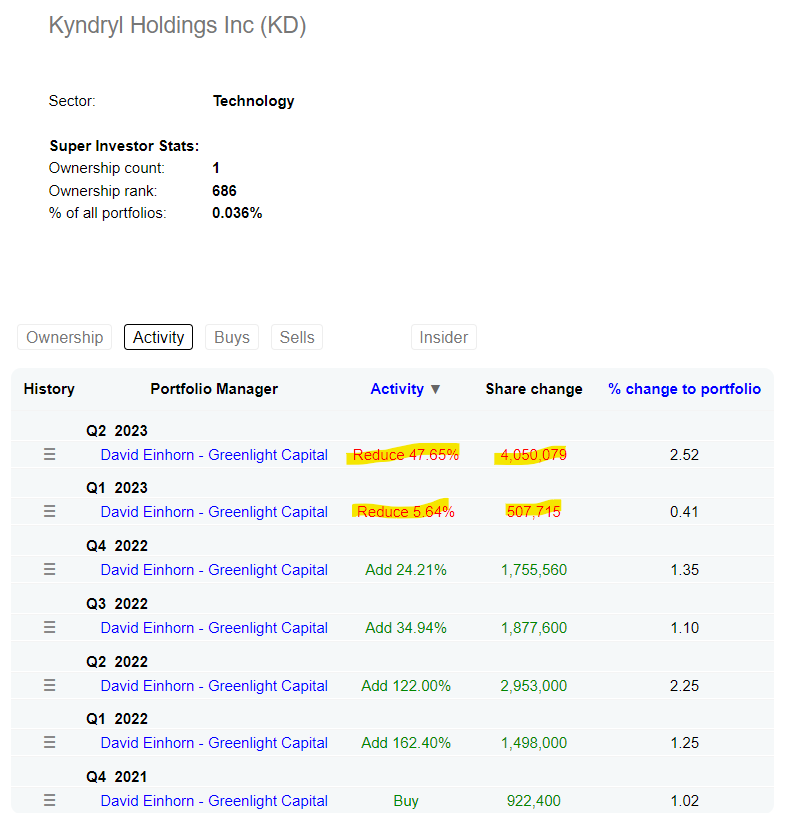
Task: Open history icon for Q3 2022 row
Action: click(49, 627)
